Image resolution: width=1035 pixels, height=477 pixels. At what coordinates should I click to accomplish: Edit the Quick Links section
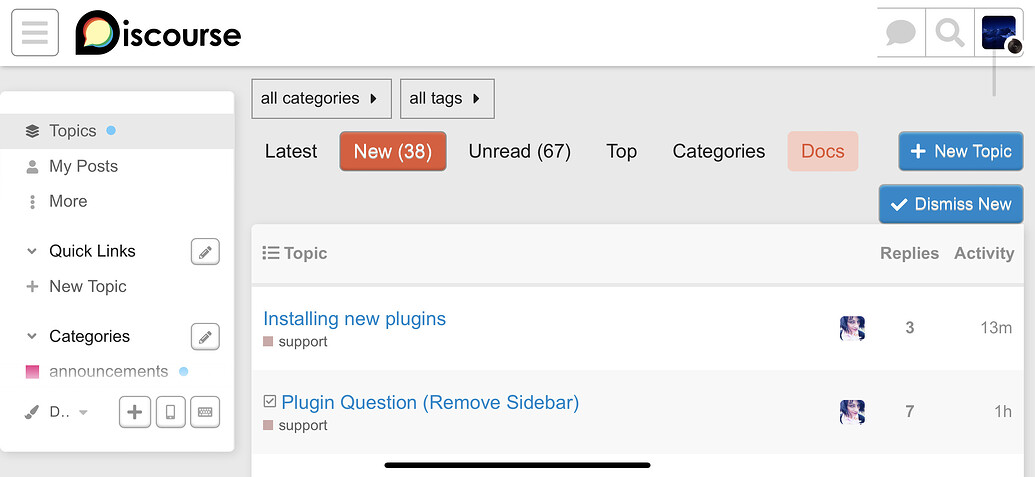[x=205, y=252]
